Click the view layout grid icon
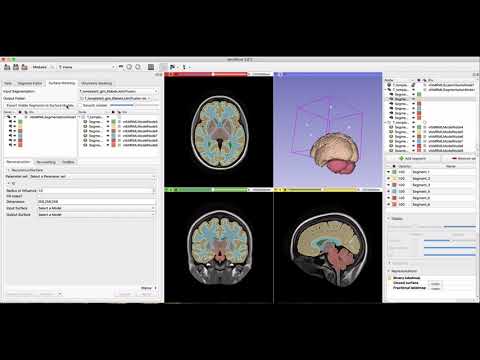Viewport: 480px width, 360px height. (x=151, y=67)
